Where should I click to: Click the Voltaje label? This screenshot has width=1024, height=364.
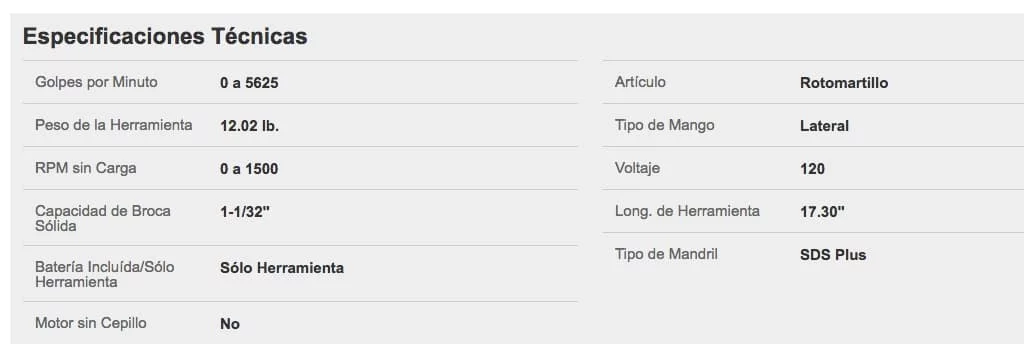637,168
